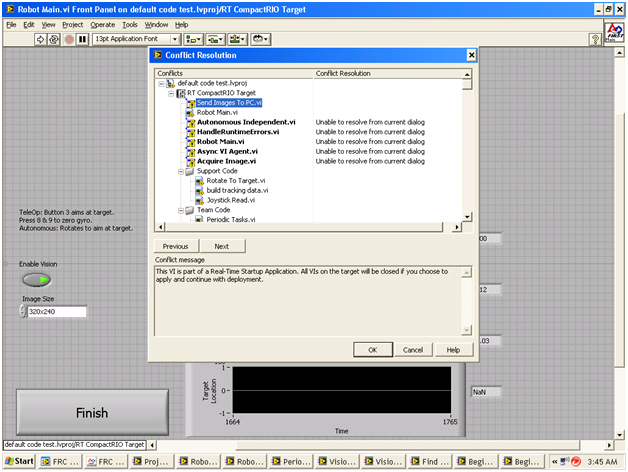Screen dimensions: 628x472
Task: Expand hidden system tray icons chevron
Action: pyautogui.click(x=555, y=462)
